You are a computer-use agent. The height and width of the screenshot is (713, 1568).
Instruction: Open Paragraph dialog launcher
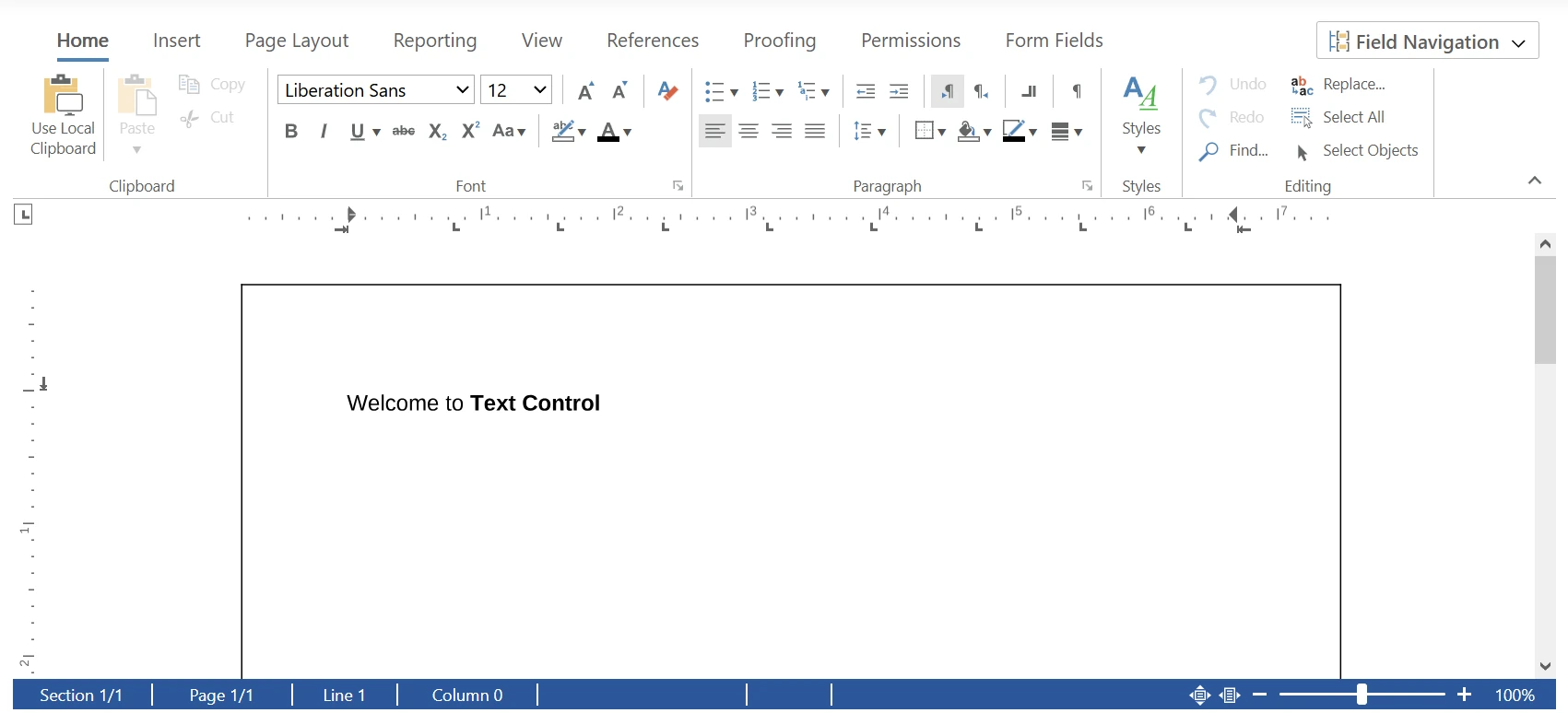[1088, 186]
